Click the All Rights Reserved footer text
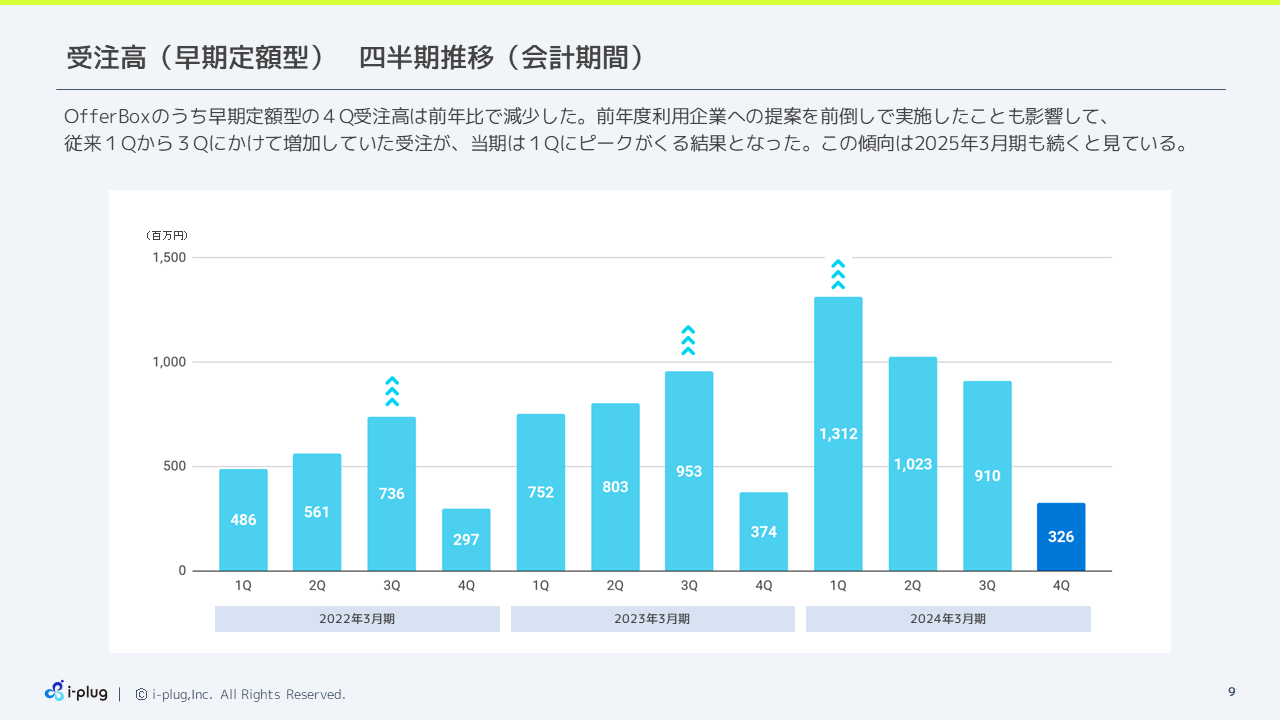 (282, 694)
